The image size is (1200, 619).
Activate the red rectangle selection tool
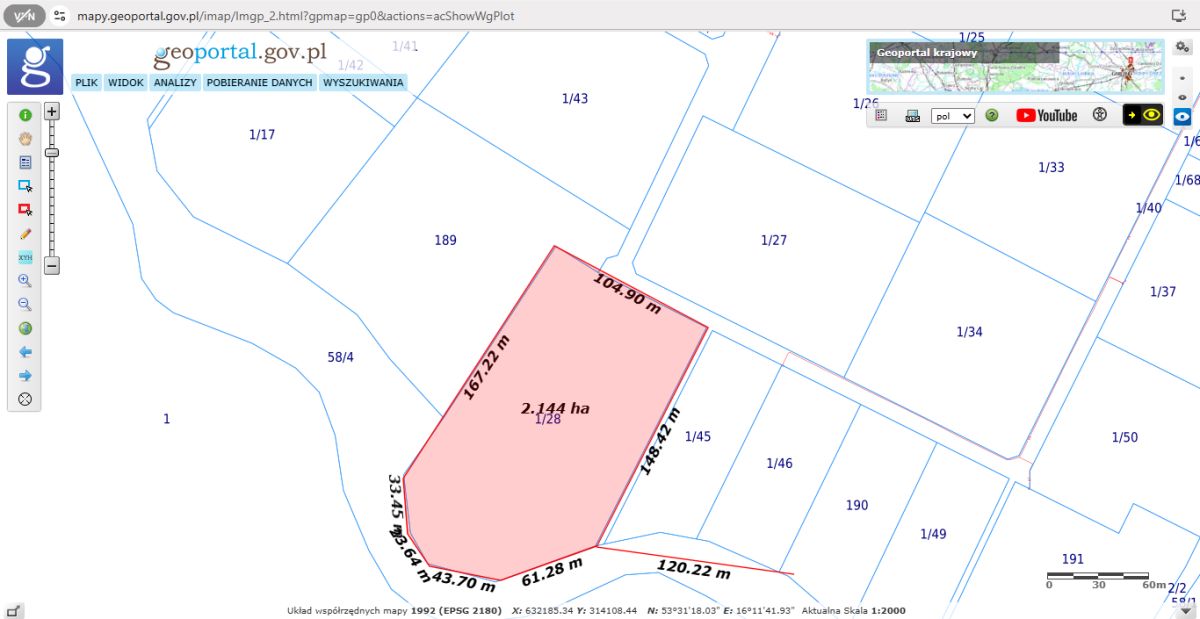coord(25,210)
